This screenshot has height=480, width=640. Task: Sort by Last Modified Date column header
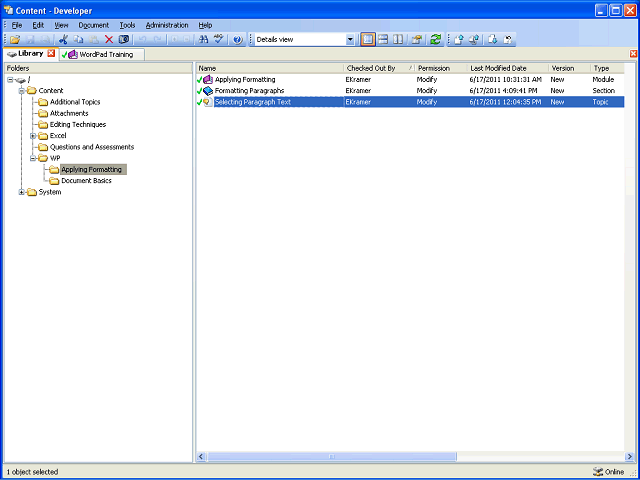click(x=508, y=68)
